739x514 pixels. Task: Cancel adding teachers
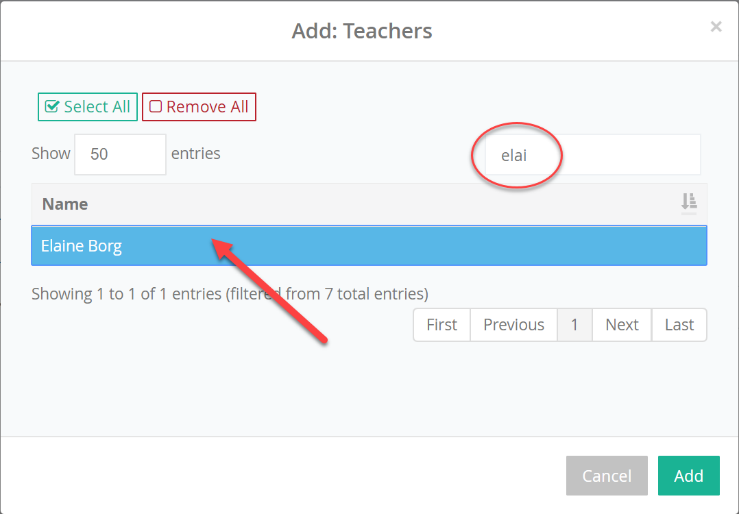click(x=607, y=475)
